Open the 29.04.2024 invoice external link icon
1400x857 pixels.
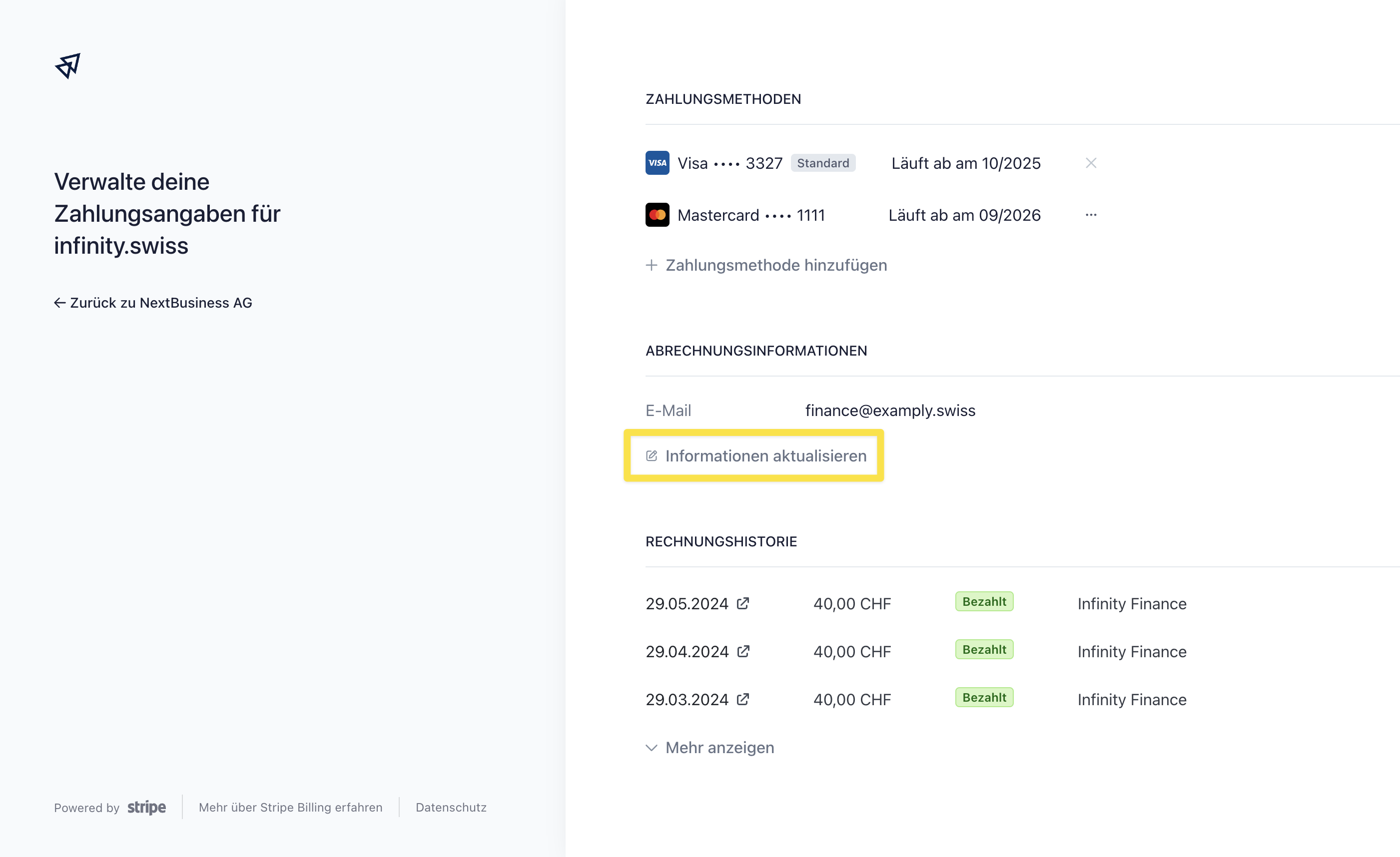(x=742, y=651)
